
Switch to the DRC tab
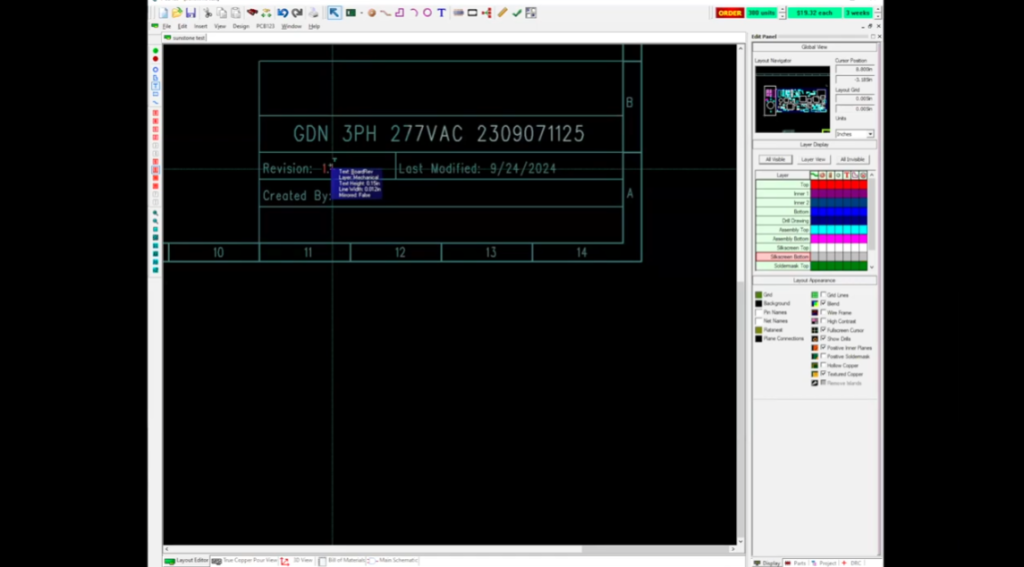852,563
